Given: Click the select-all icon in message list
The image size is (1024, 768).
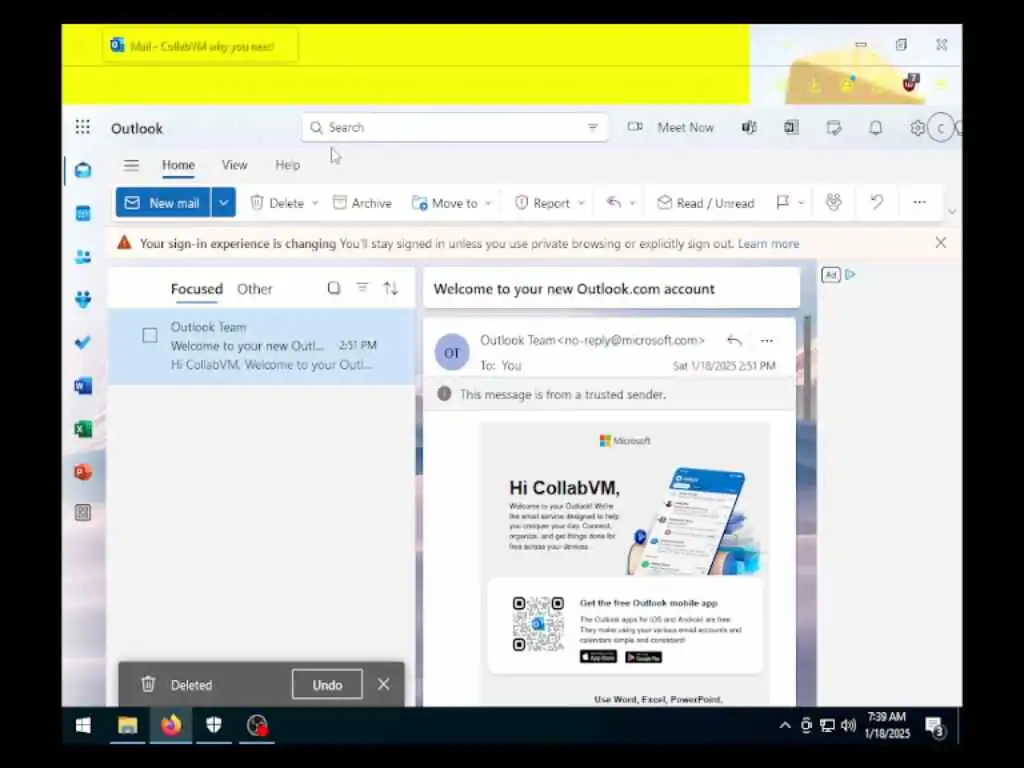Looking at the screenshot, I should [x=334, y=288].
